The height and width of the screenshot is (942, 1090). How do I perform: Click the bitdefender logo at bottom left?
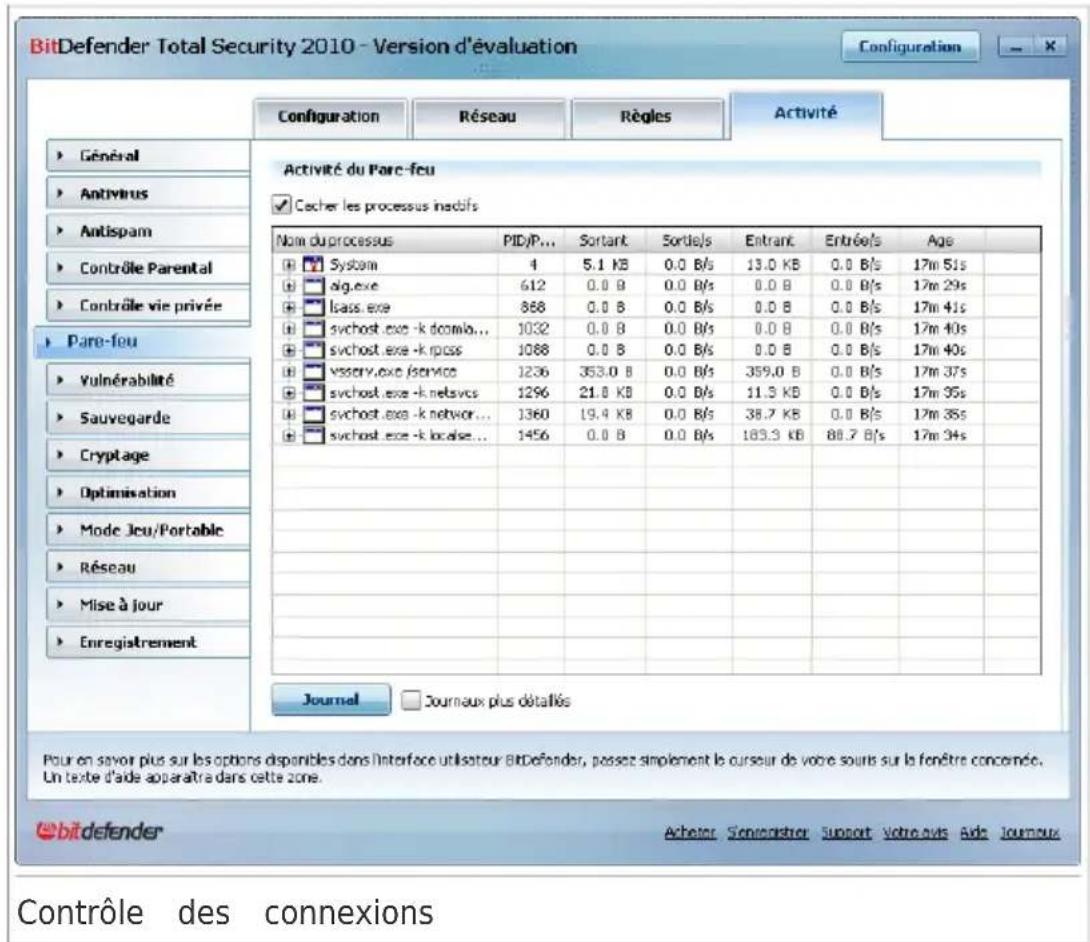tap(99, 831)
